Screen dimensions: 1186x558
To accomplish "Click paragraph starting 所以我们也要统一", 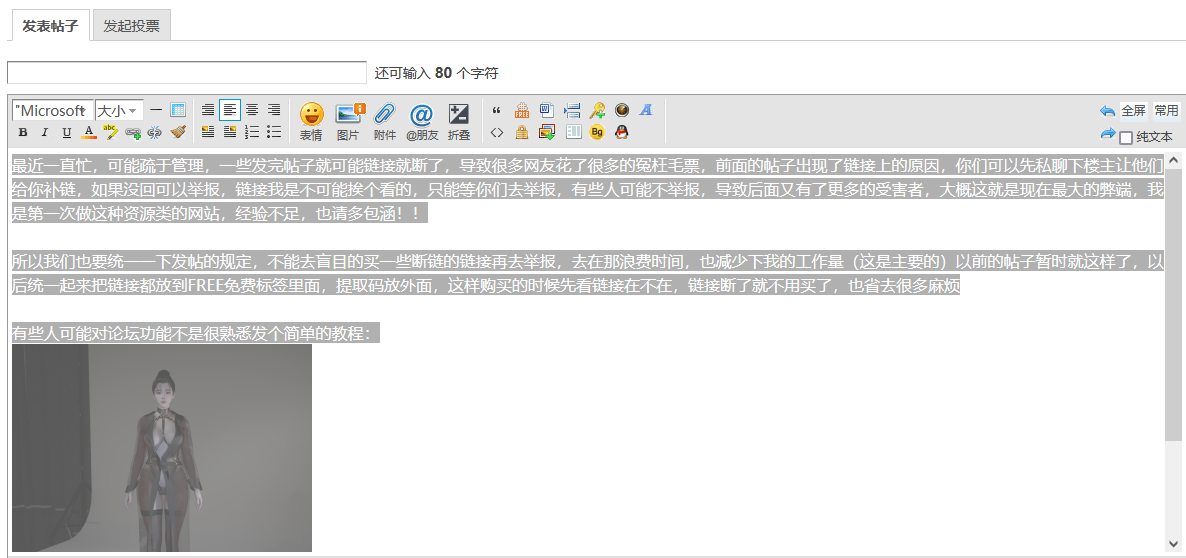I will coord(588,274).
